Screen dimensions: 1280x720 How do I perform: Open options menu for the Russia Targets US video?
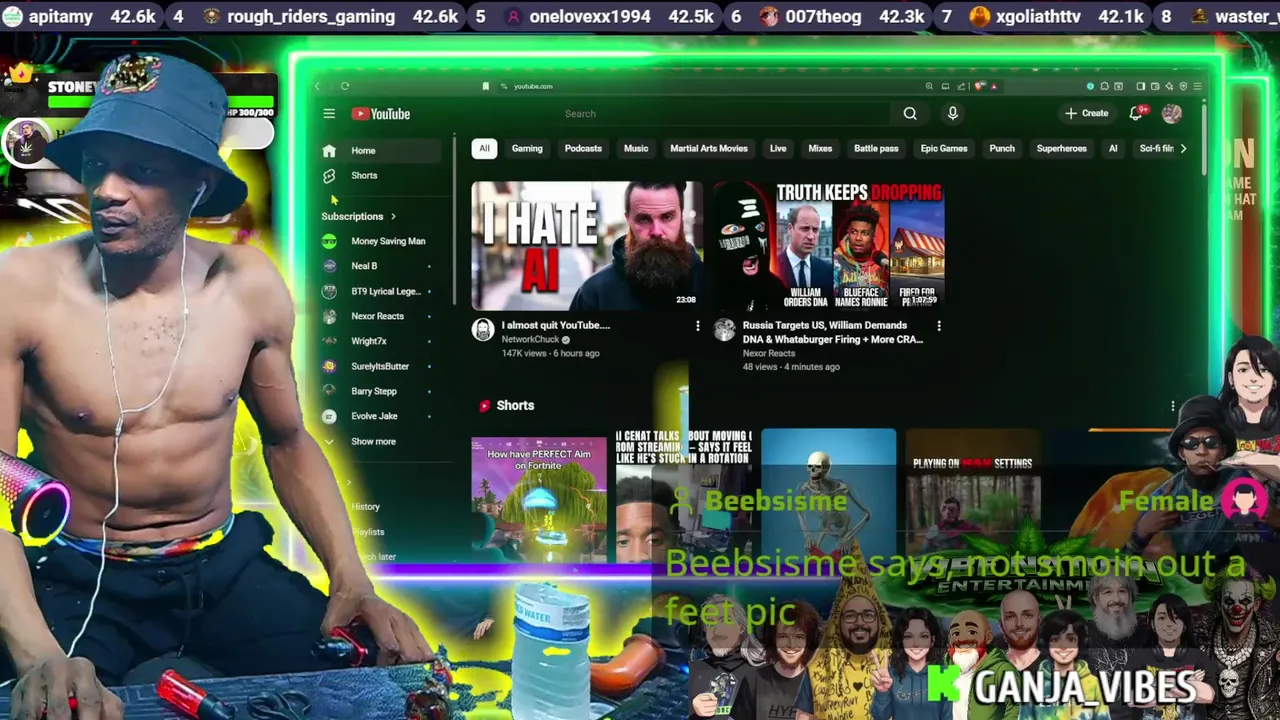(x=939, y=326)
